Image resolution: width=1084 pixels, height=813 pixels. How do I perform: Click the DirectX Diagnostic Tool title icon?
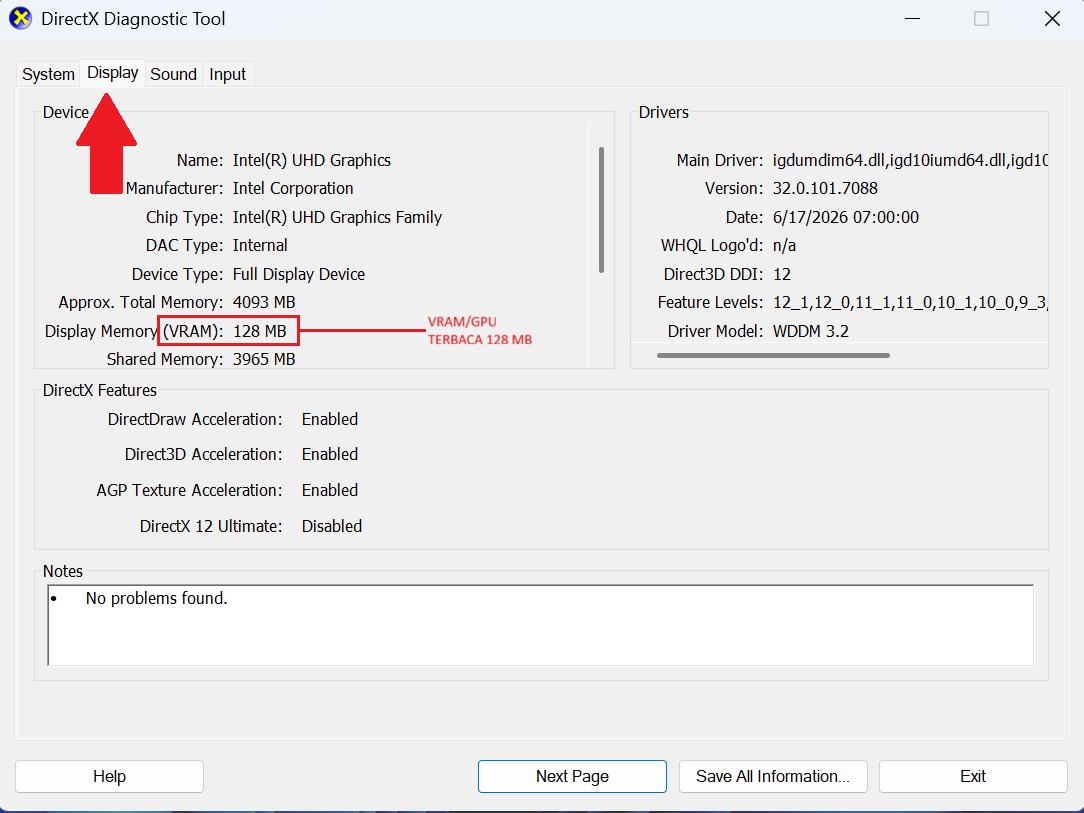20,19
